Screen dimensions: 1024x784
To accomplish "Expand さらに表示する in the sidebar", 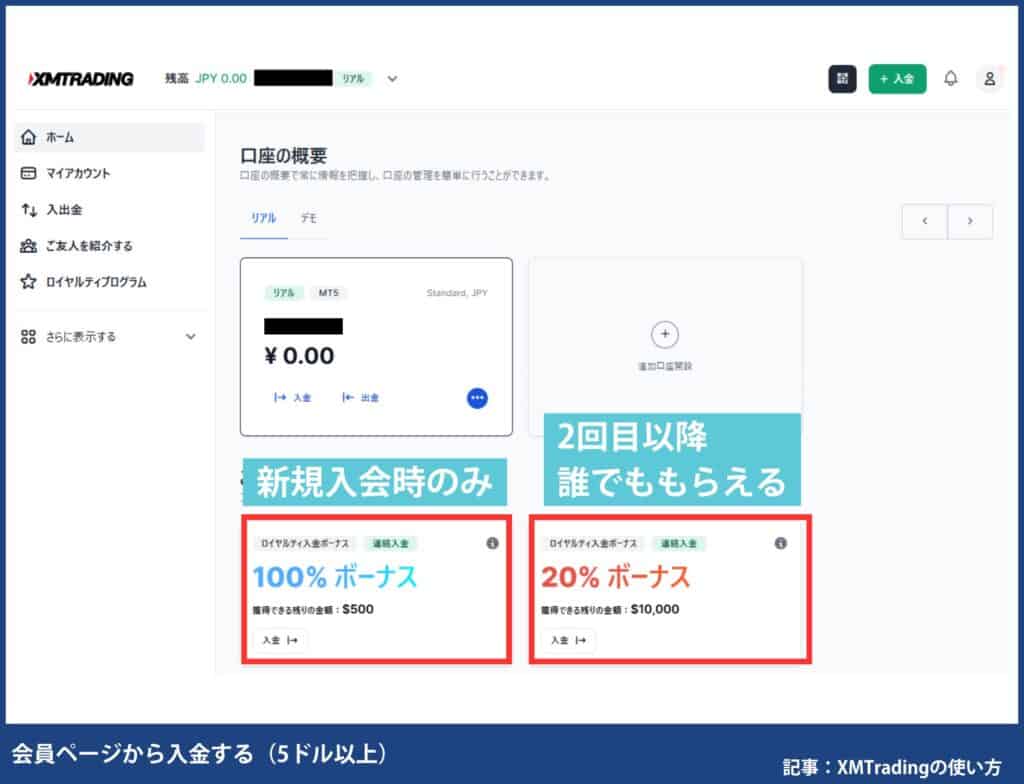I will (x=110, y=337).
